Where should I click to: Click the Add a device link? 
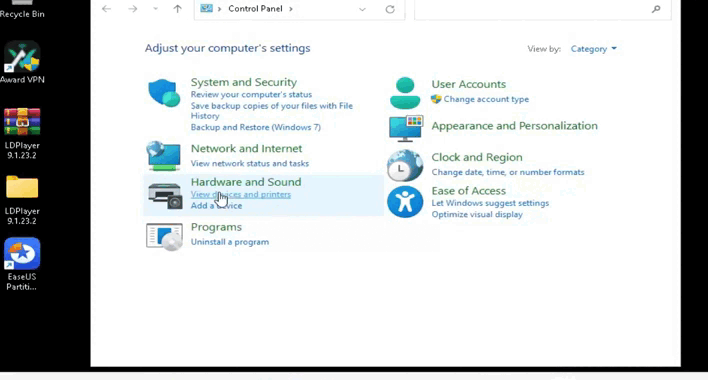coord(216,206)
